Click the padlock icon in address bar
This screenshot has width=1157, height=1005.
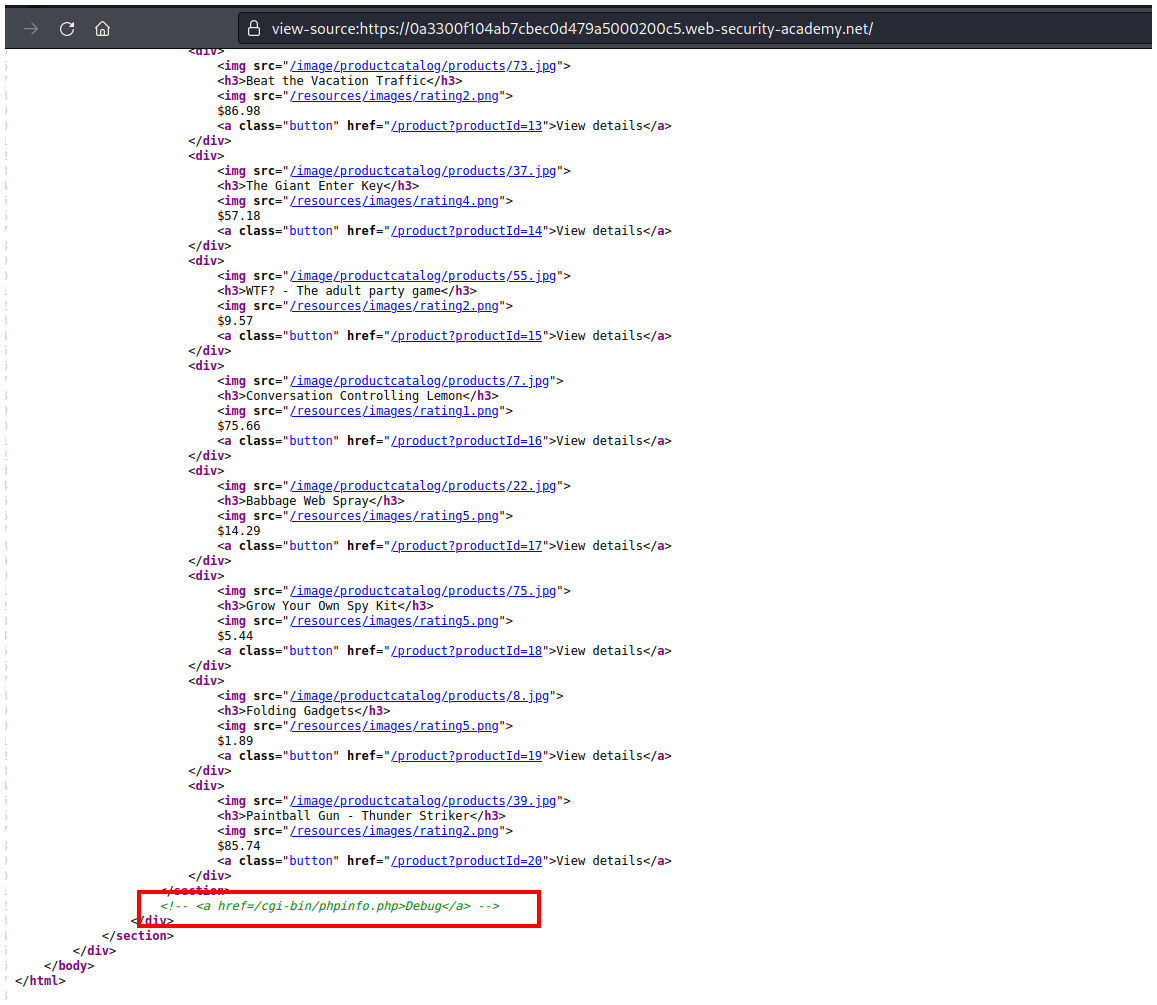pyautogui.click(x=254, y=29)
